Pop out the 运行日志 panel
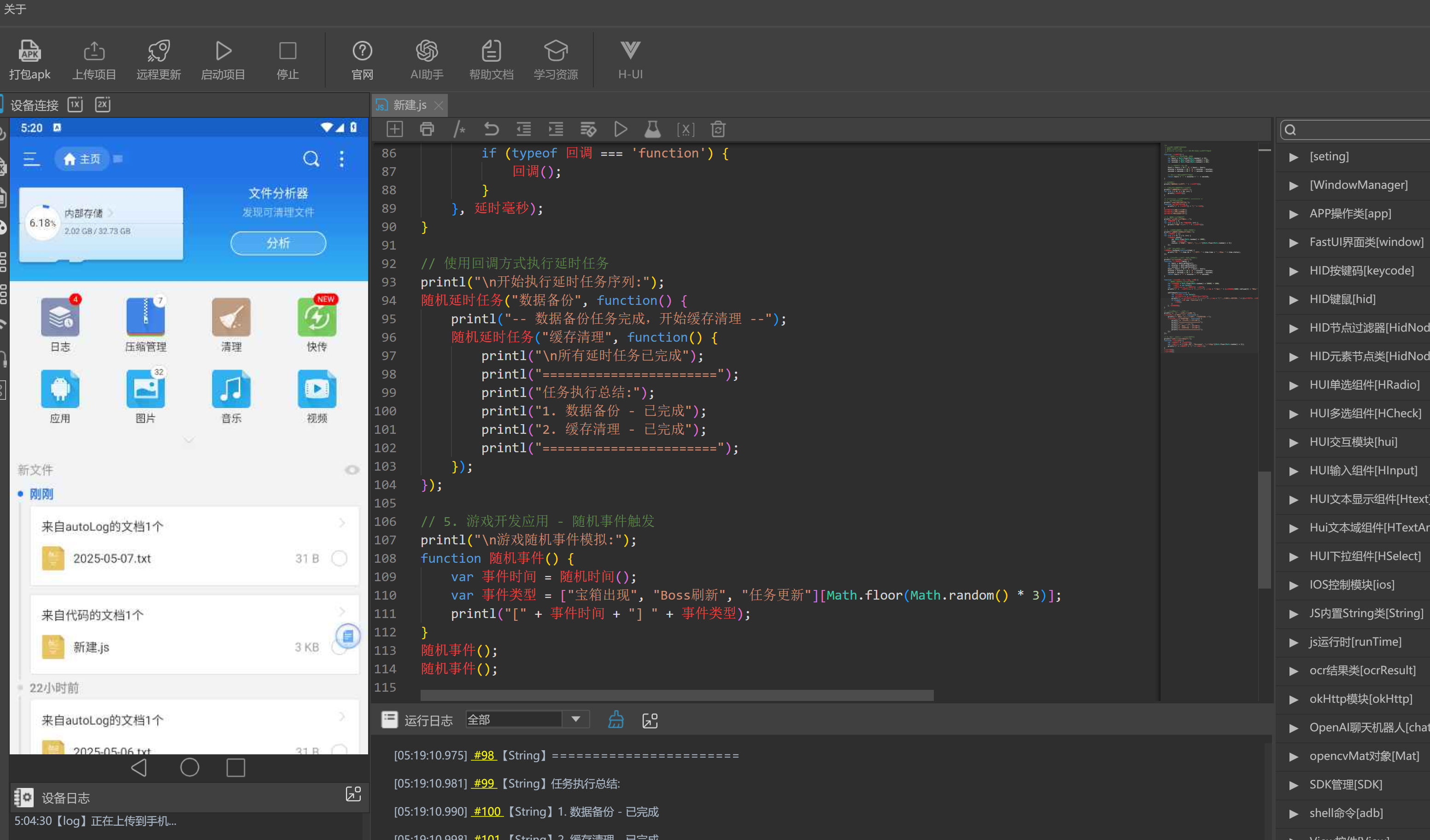Viewport: 1430px width, 840px height. tap(650, 720)
